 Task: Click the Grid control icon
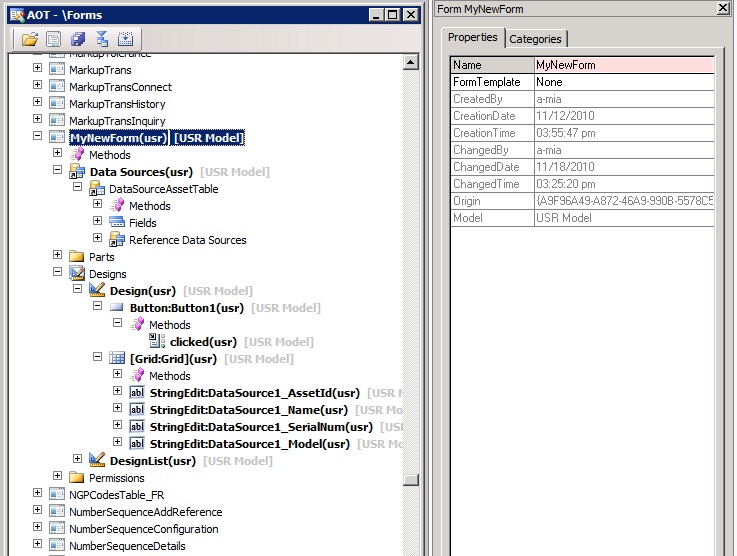(x=117, y=358)
